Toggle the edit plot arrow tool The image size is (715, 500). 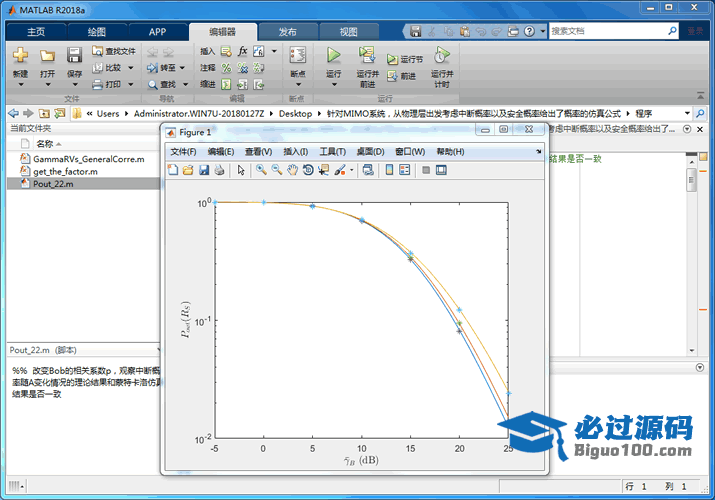pos(241,170)
